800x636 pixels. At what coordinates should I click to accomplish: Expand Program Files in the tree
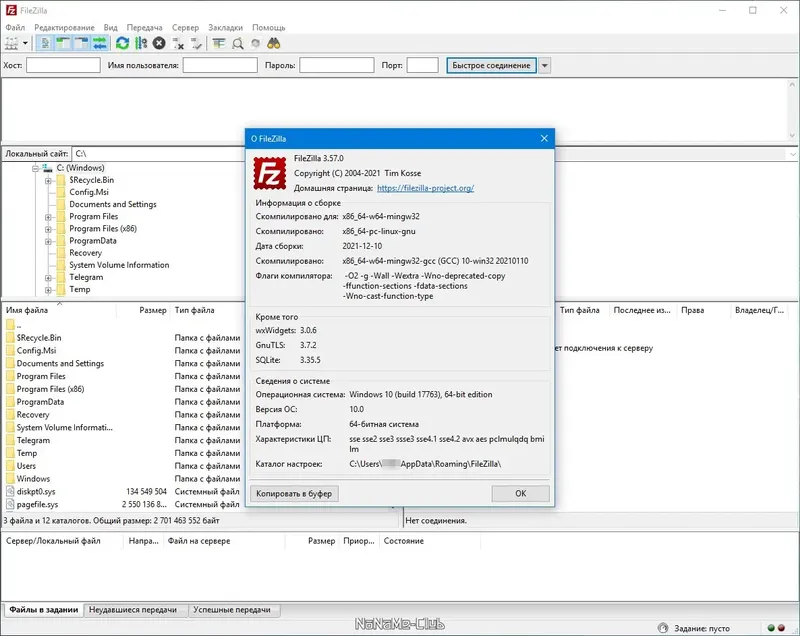(48, 217)
